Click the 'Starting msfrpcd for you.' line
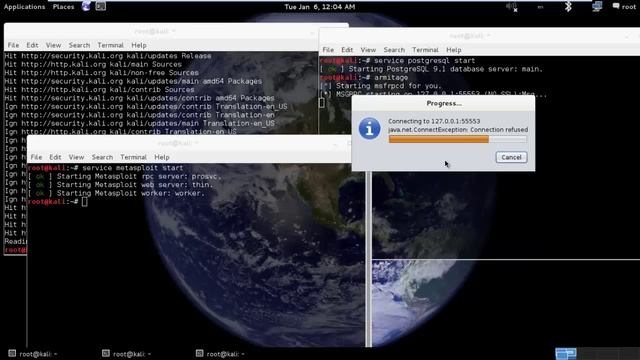640x360 pixels. pos(381,86)
